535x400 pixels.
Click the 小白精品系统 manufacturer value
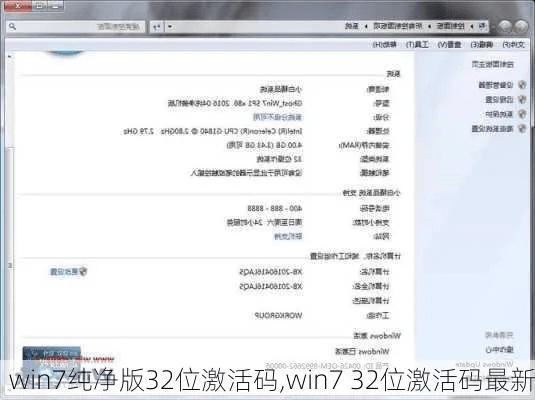[281, 89]
